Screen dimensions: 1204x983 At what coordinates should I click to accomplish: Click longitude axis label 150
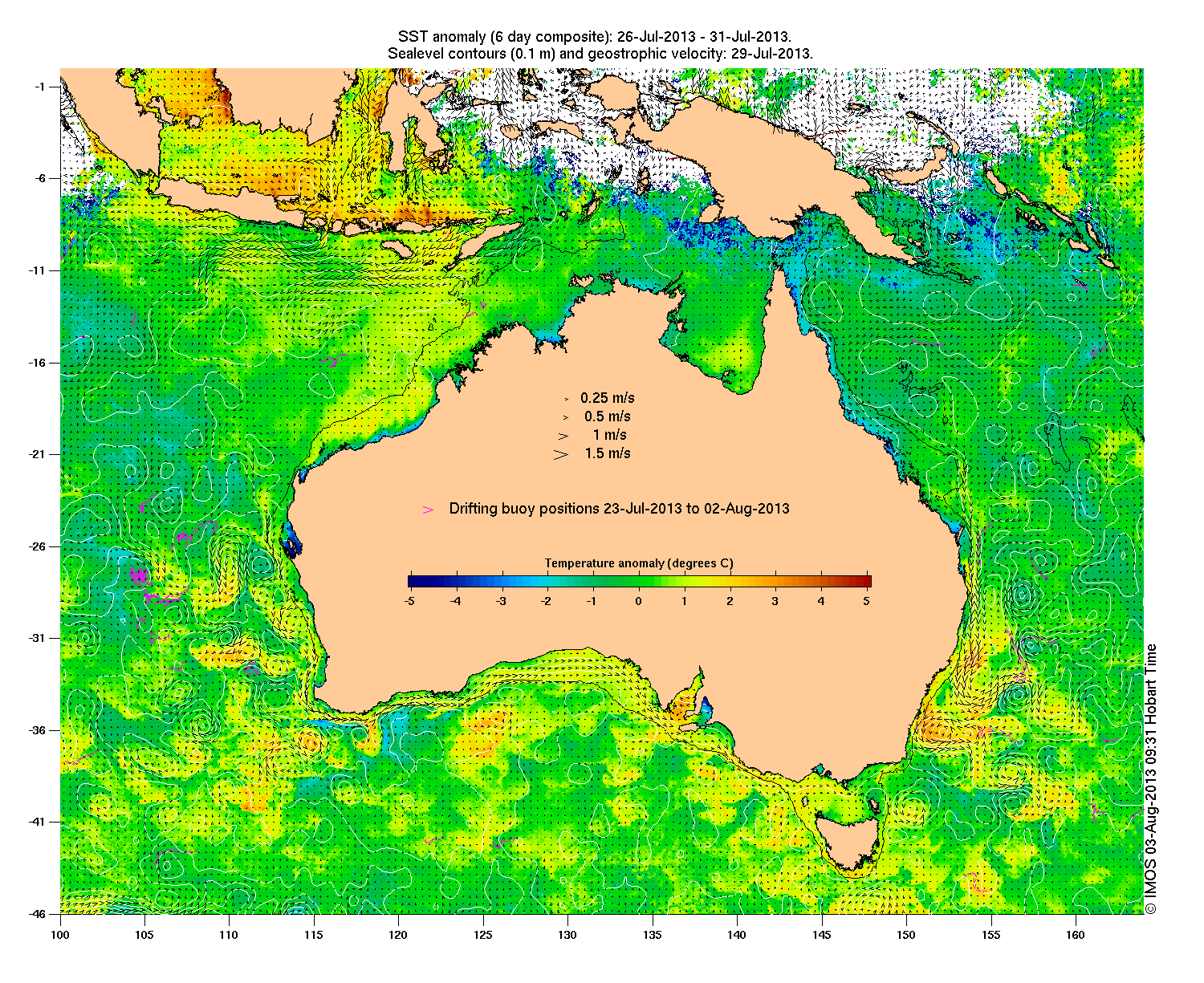[906, 935]
